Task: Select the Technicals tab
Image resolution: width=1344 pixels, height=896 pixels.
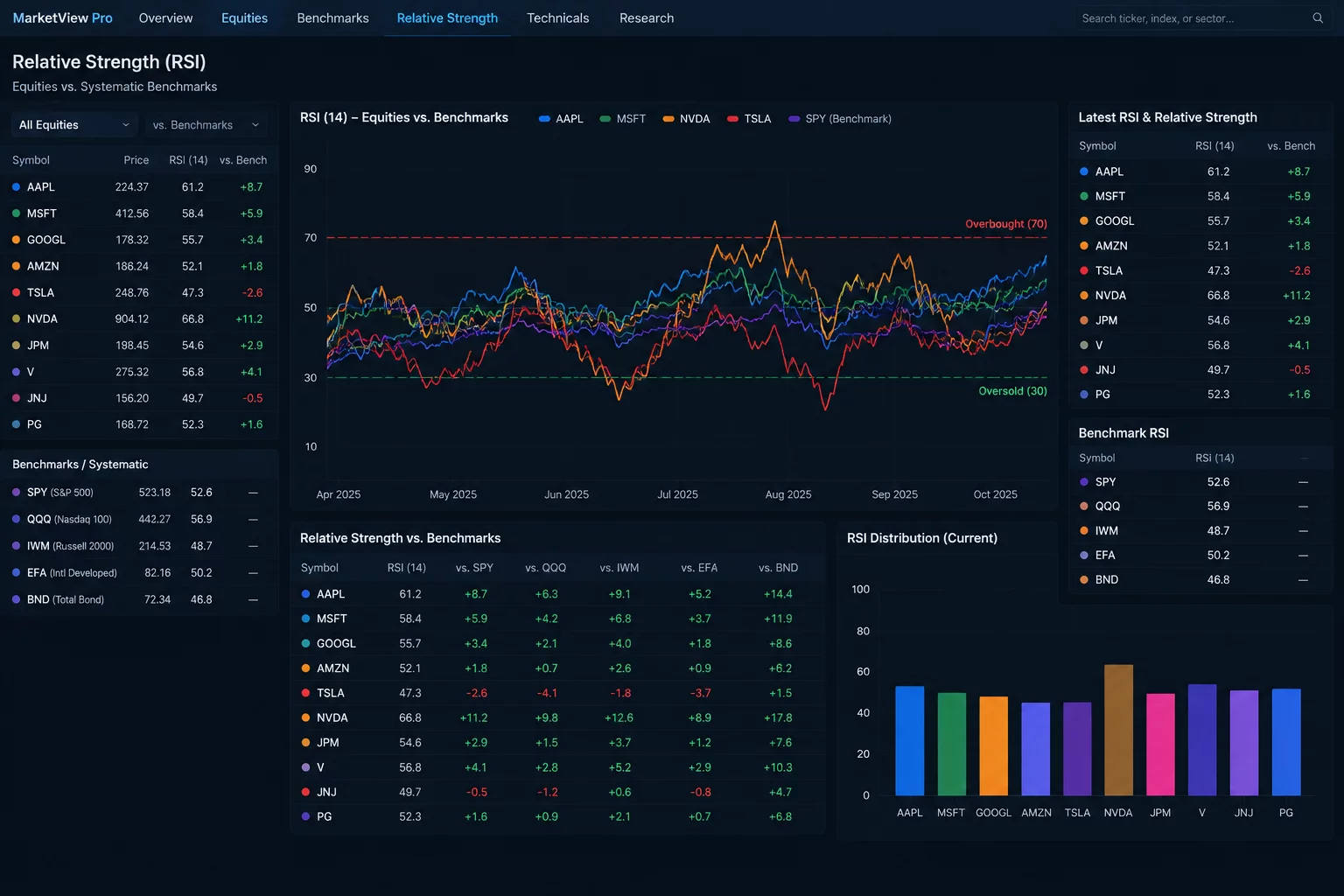Action: [557, 17]
